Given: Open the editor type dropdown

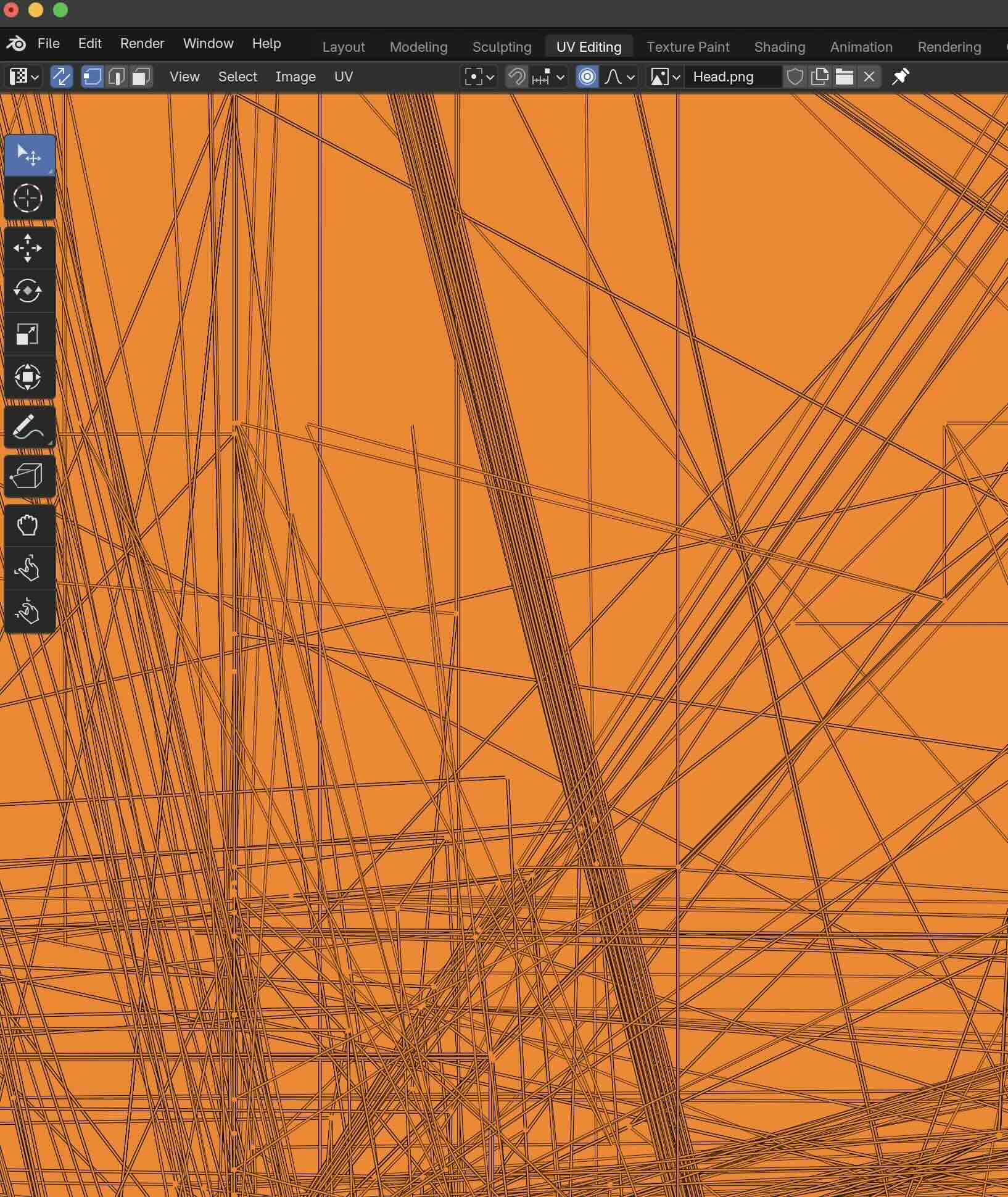Looking at the screenshot, I should (x=24, y=77).
